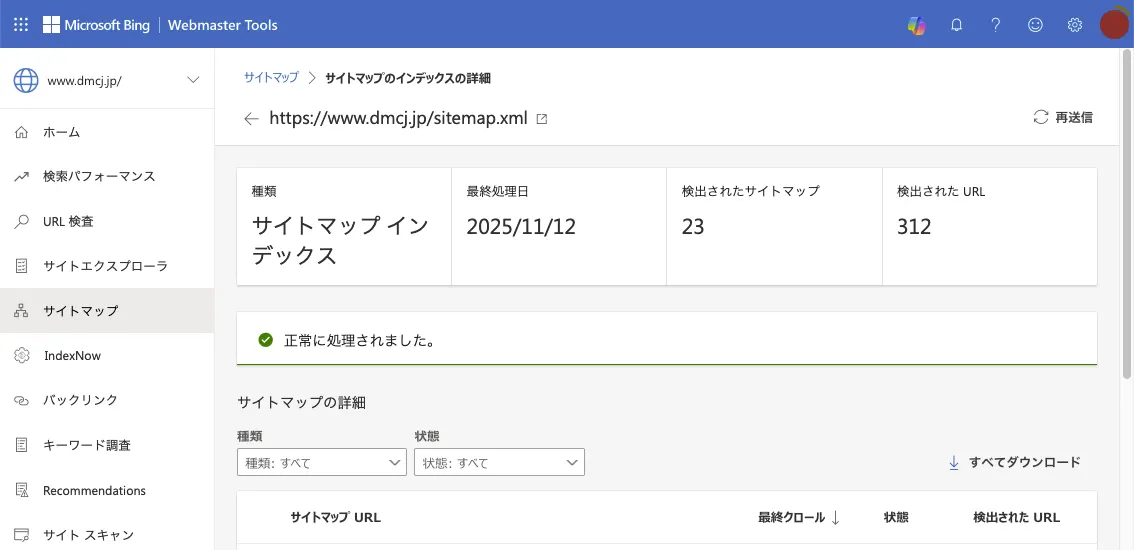This screenshot has width=1134, height=550.
Task: Open サイト スキャン in the sidebar
Action: pyautogui.click(x=107, y=535)
